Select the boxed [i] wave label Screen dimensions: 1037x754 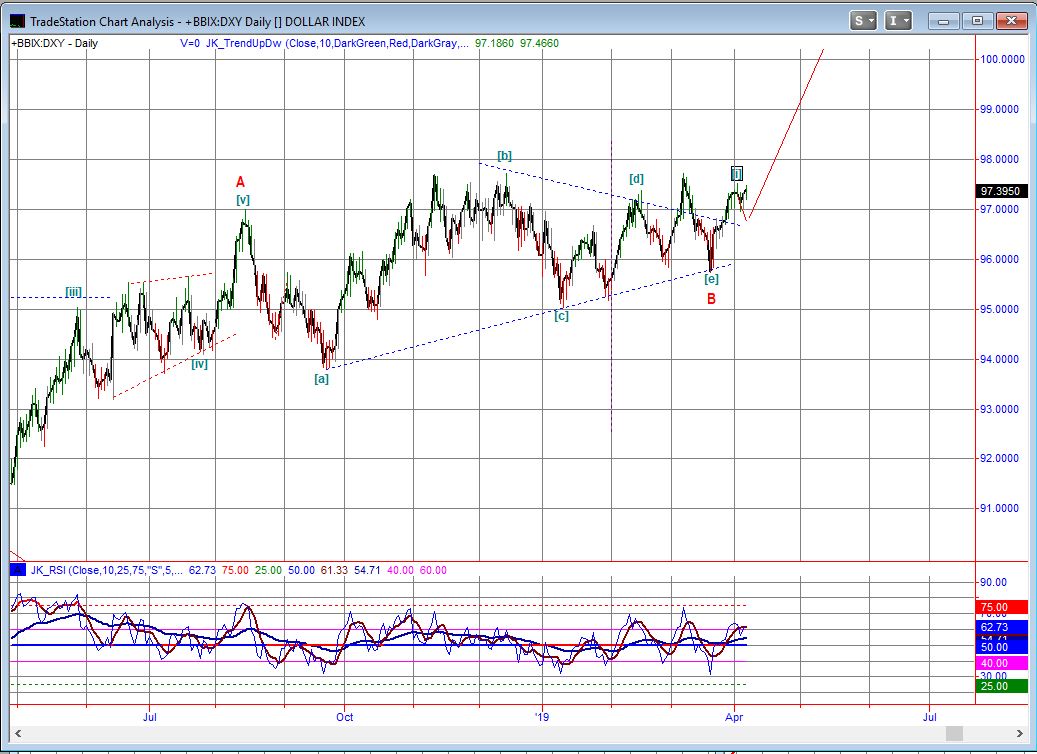pos(737,173)
